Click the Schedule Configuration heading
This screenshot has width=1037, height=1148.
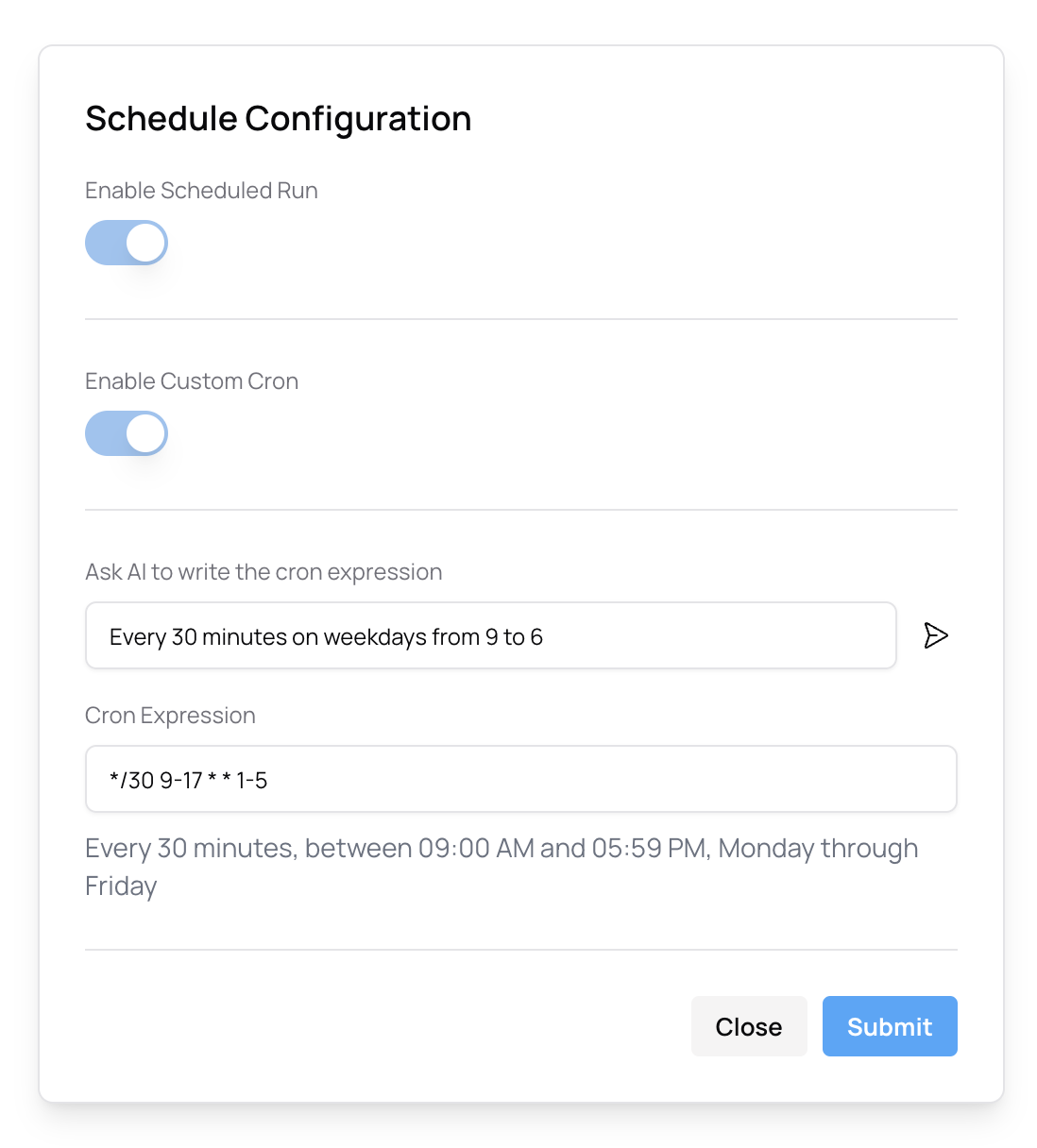pos(279,119)
